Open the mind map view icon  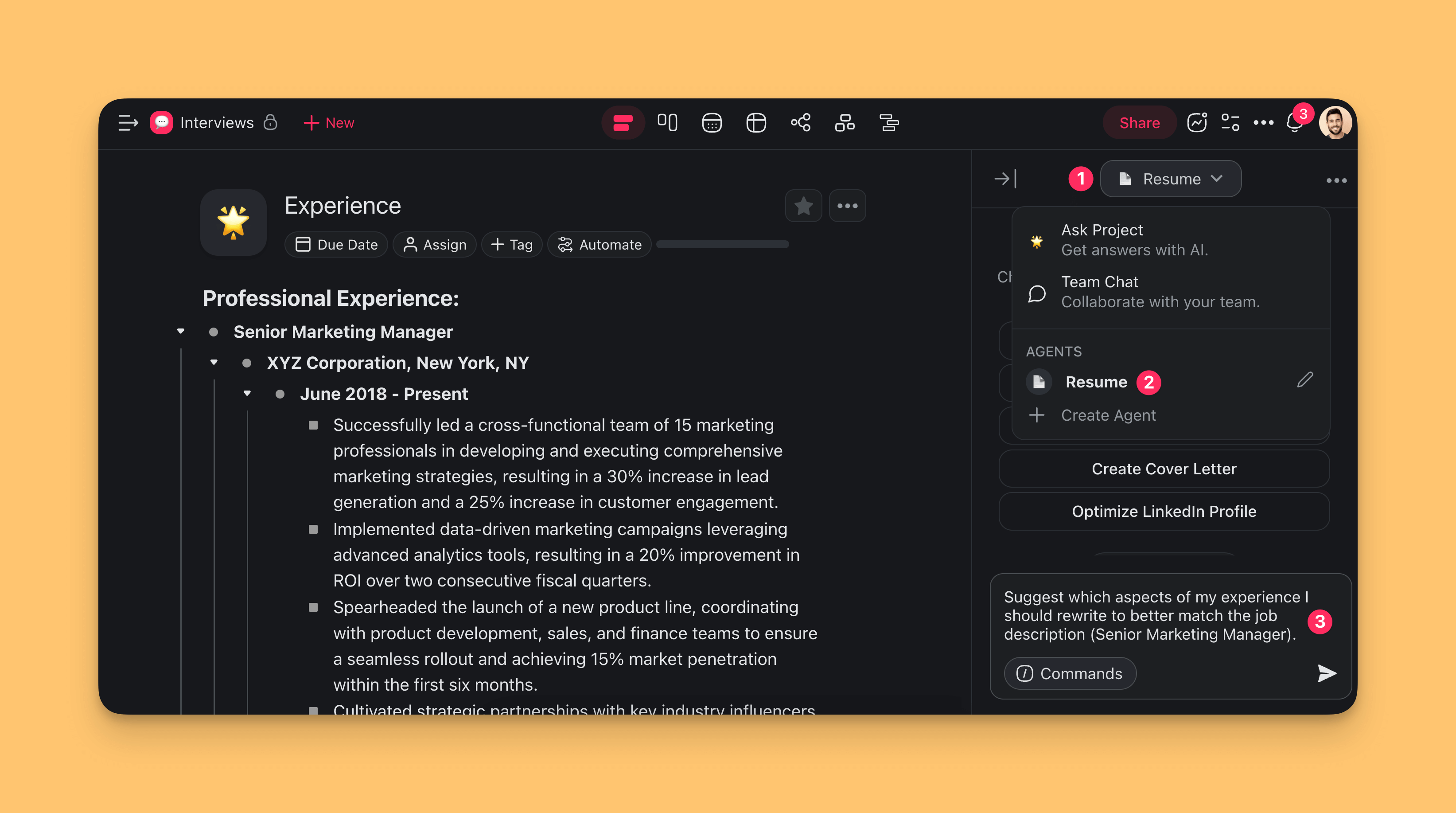[x=800, y=123]
